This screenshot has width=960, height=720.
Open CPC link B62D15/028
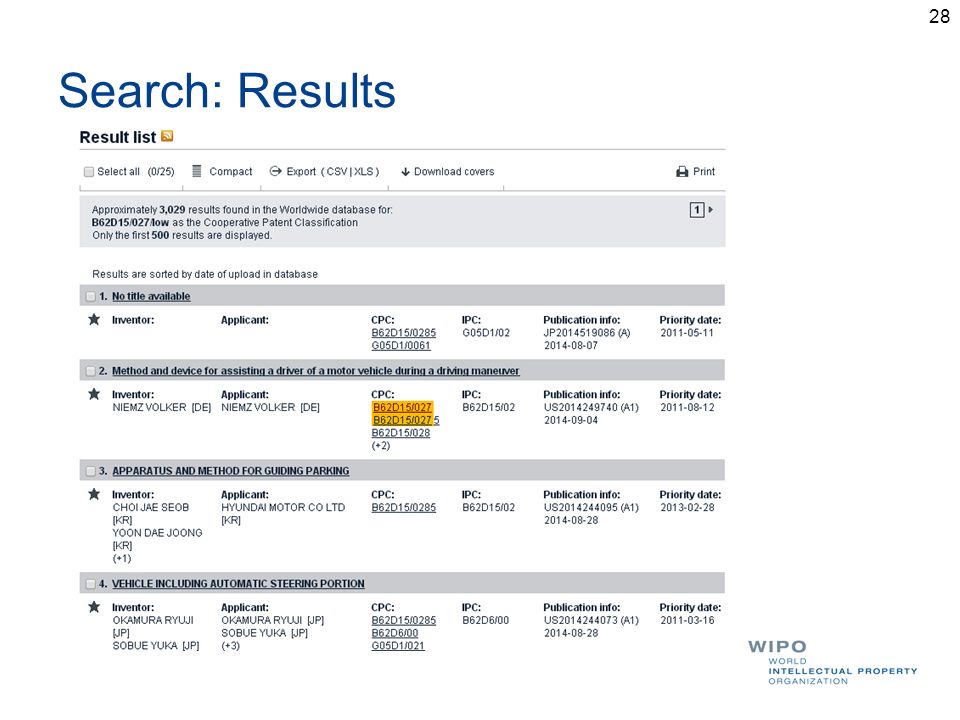tap(400, 433)
